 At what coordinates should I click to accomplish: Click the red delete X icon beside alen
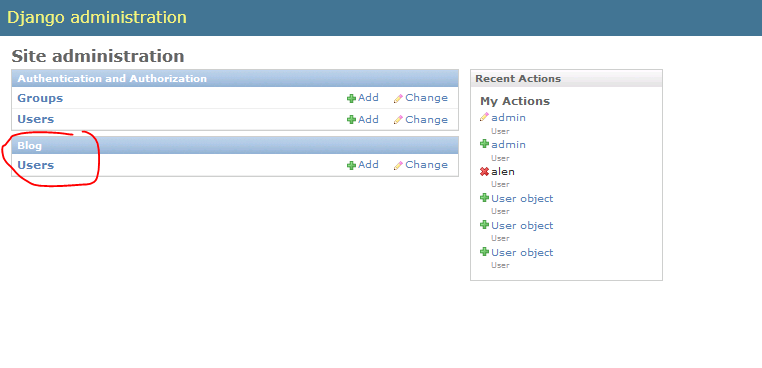(484, 172)
